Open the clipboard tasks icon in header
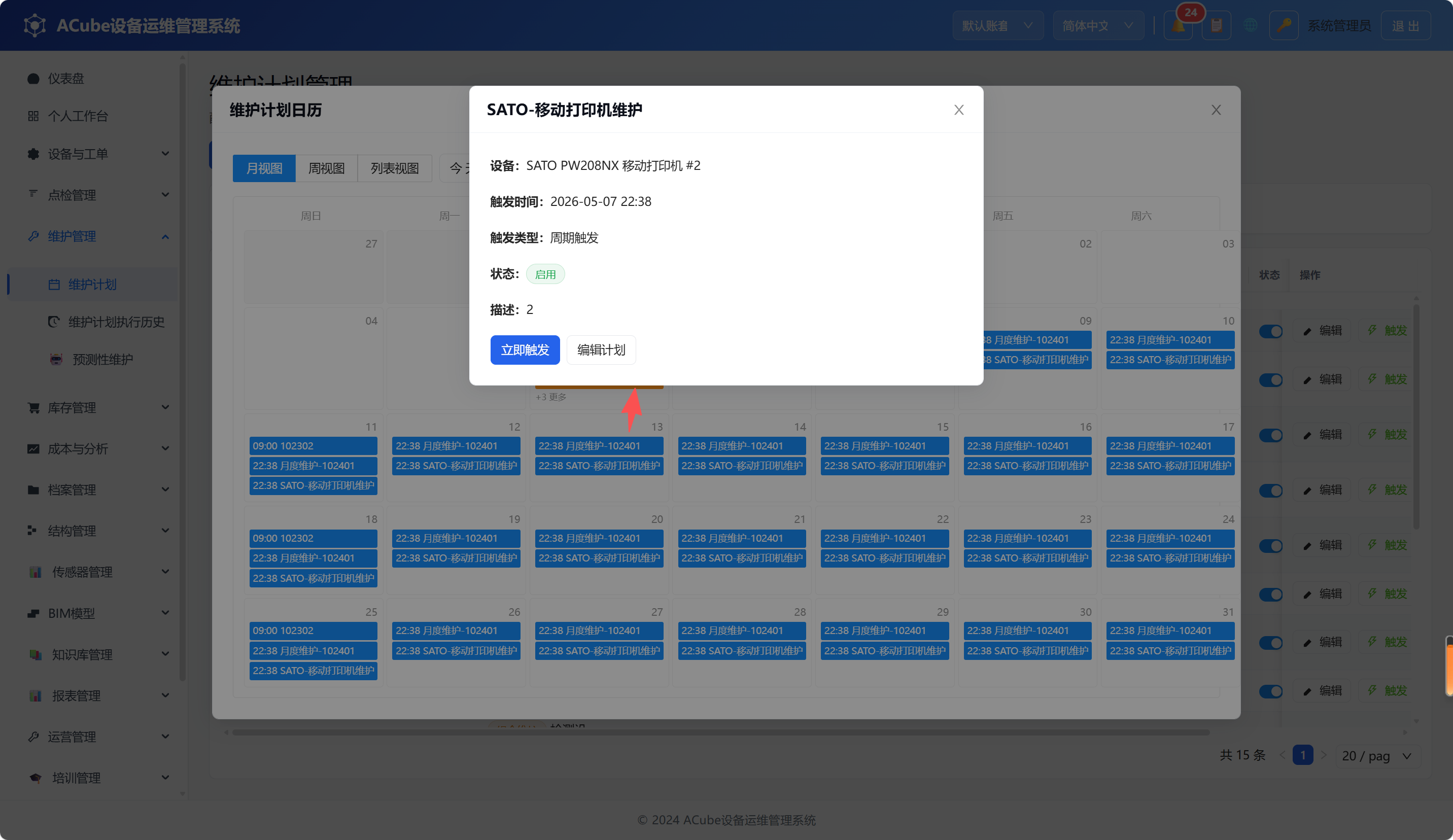This screenshot has height=840, width=1453. pos(1216,26)
